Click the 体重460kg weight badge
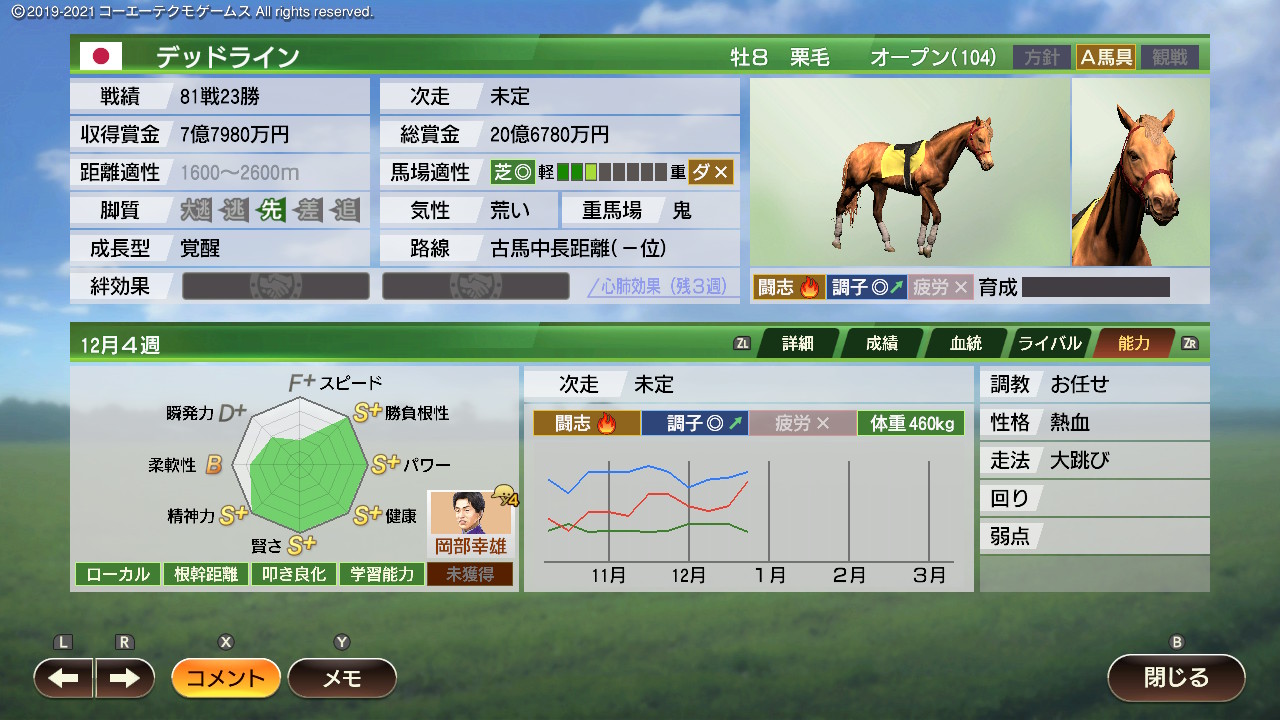 910,423
